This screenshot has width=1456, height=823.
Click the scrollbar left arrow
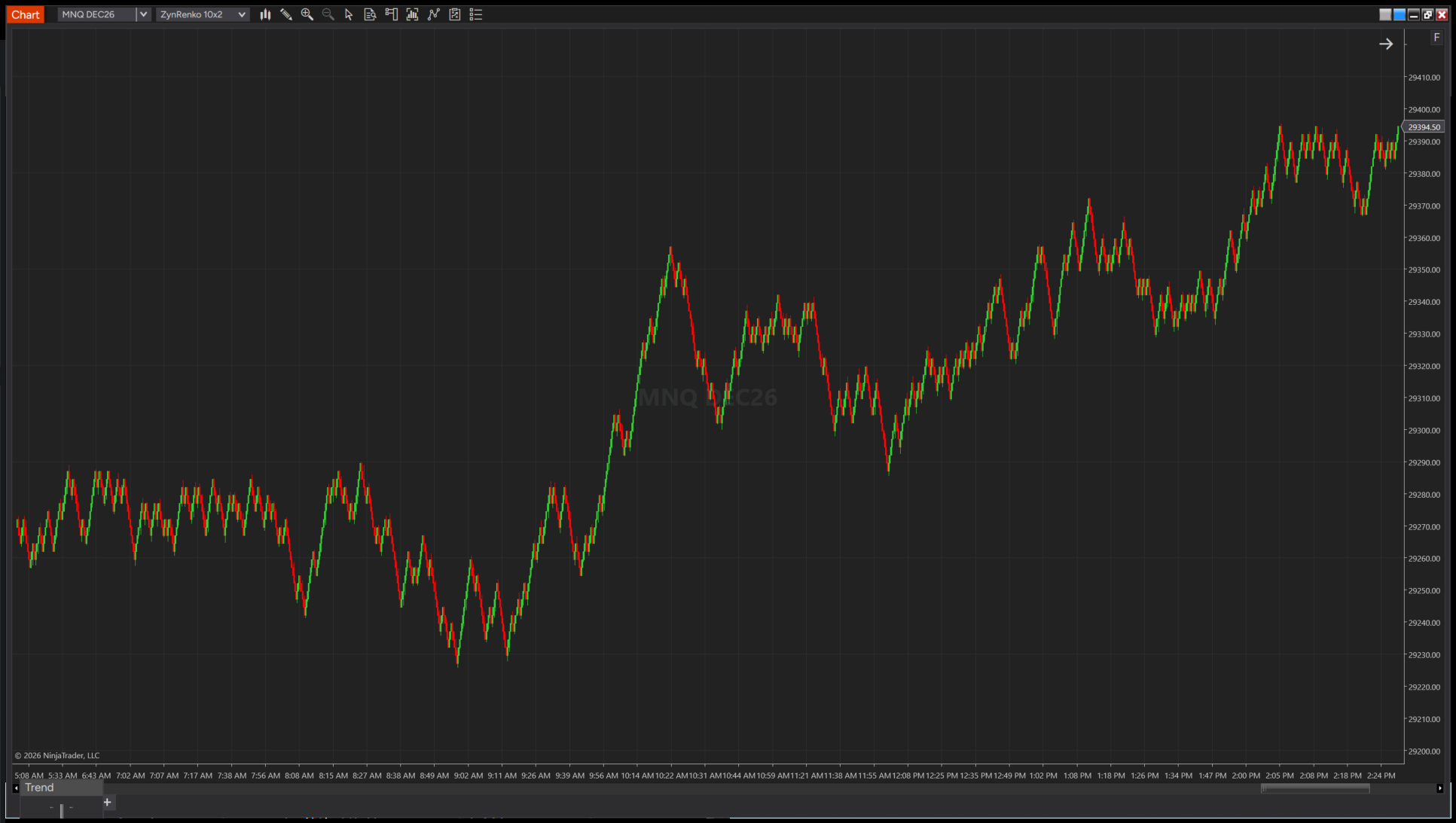click(x=16, y=788)
